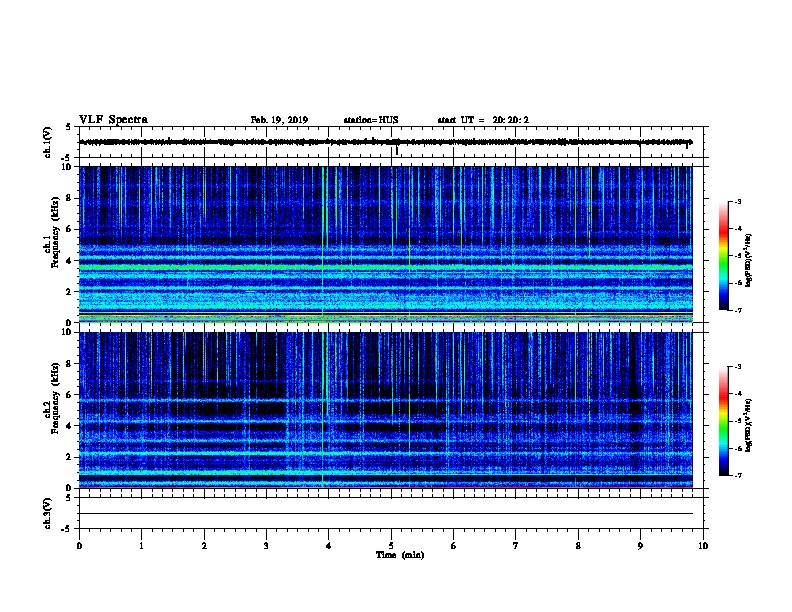
Task: Click the "Time (min)" axis label
Action: click(x=400, y=555)
